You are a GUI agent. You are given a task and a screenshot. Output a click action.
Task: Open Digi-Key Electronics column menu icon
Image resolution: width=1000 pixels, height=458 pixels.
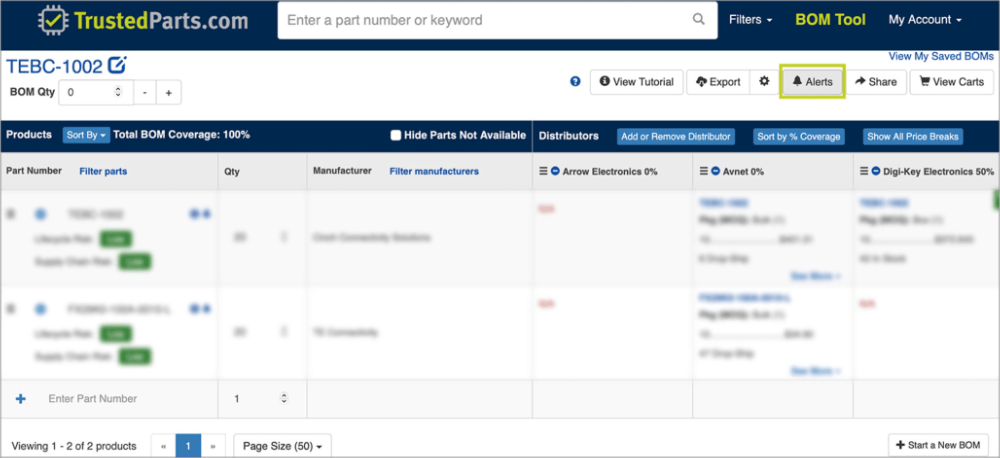864,172
